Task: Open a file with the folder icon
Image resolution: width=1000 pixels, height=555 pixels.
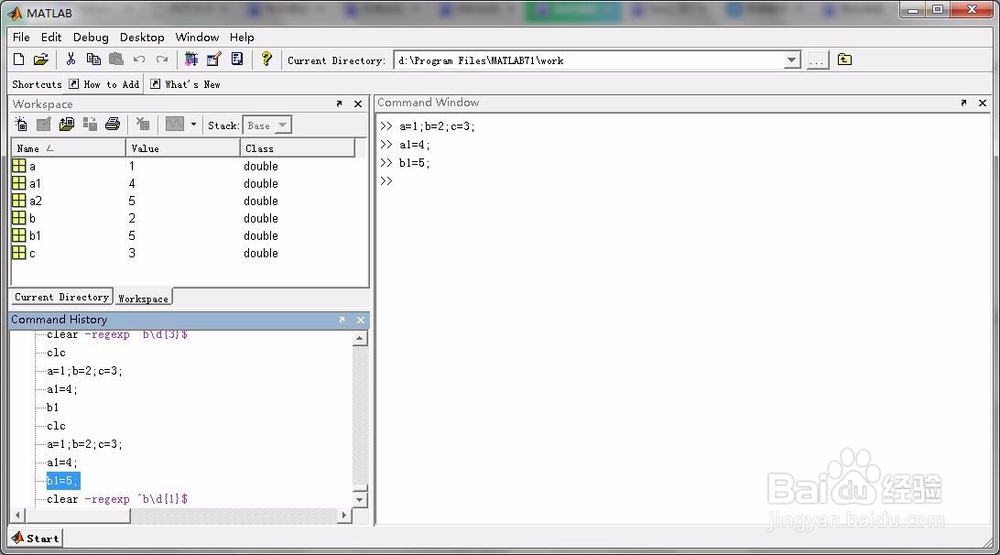Action: (41, 59)
